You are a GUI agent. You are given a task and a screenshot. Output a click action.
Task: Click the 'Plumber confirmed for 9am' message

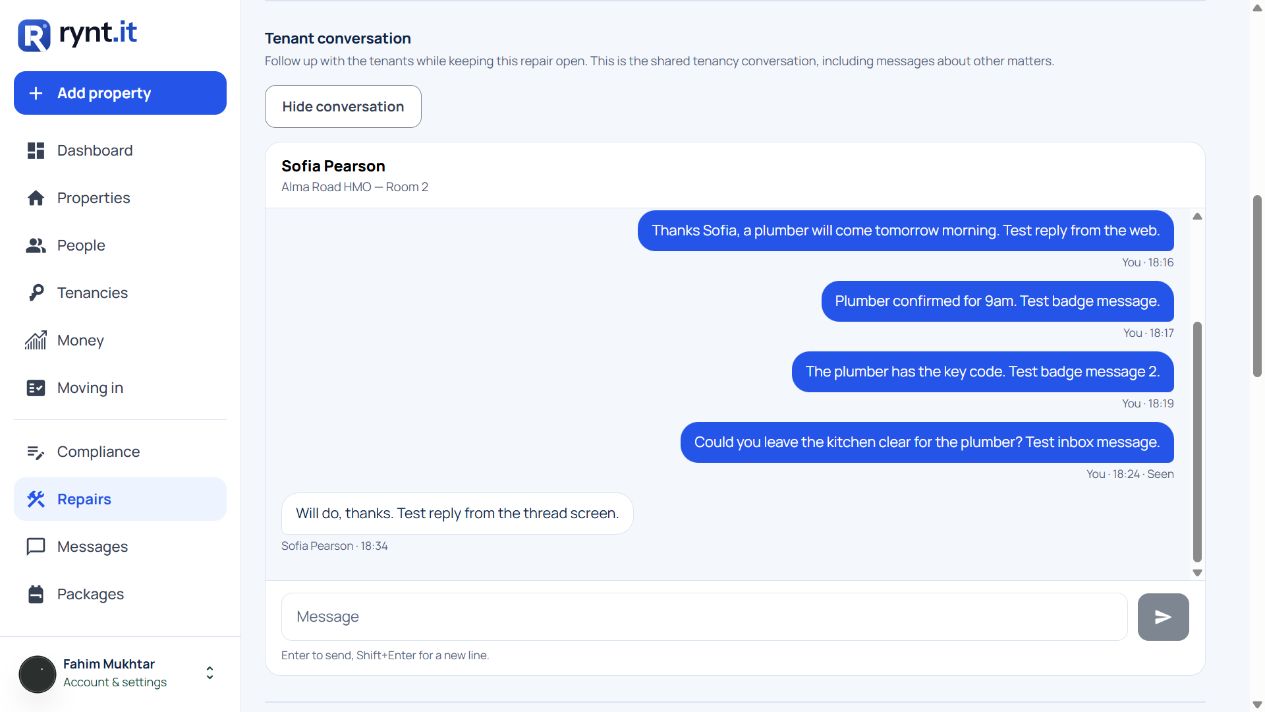click(998, 301)
